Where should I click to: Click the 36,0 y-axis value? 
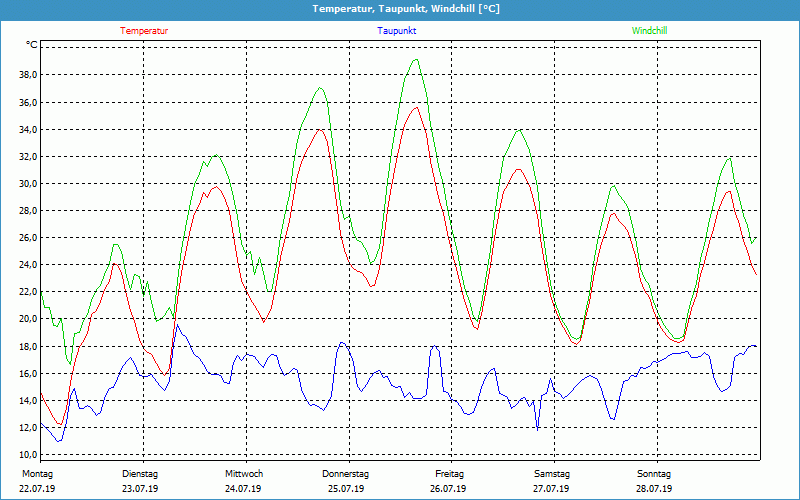coord(28,103)
